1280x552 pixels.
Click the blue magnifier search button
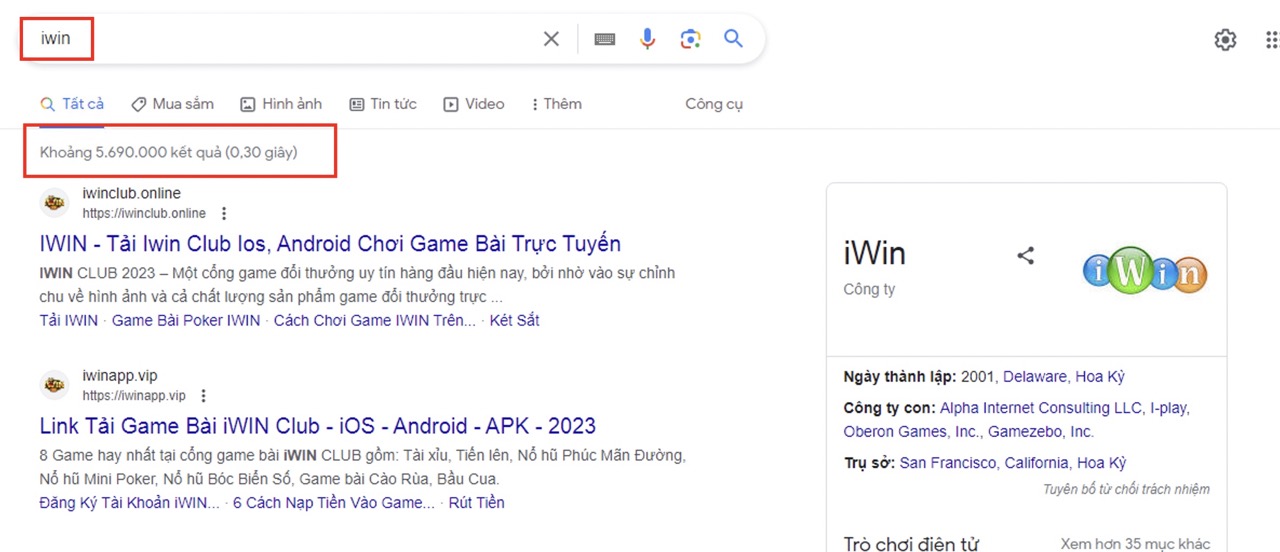733,39
